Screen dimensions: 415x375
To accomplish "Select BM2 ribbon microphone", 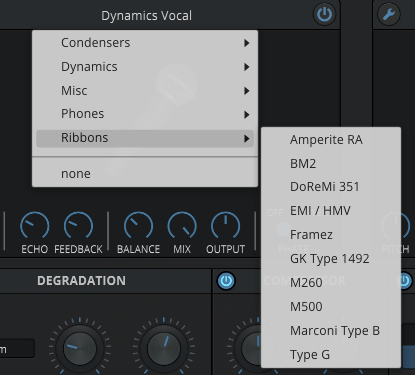I will (331, 164).
